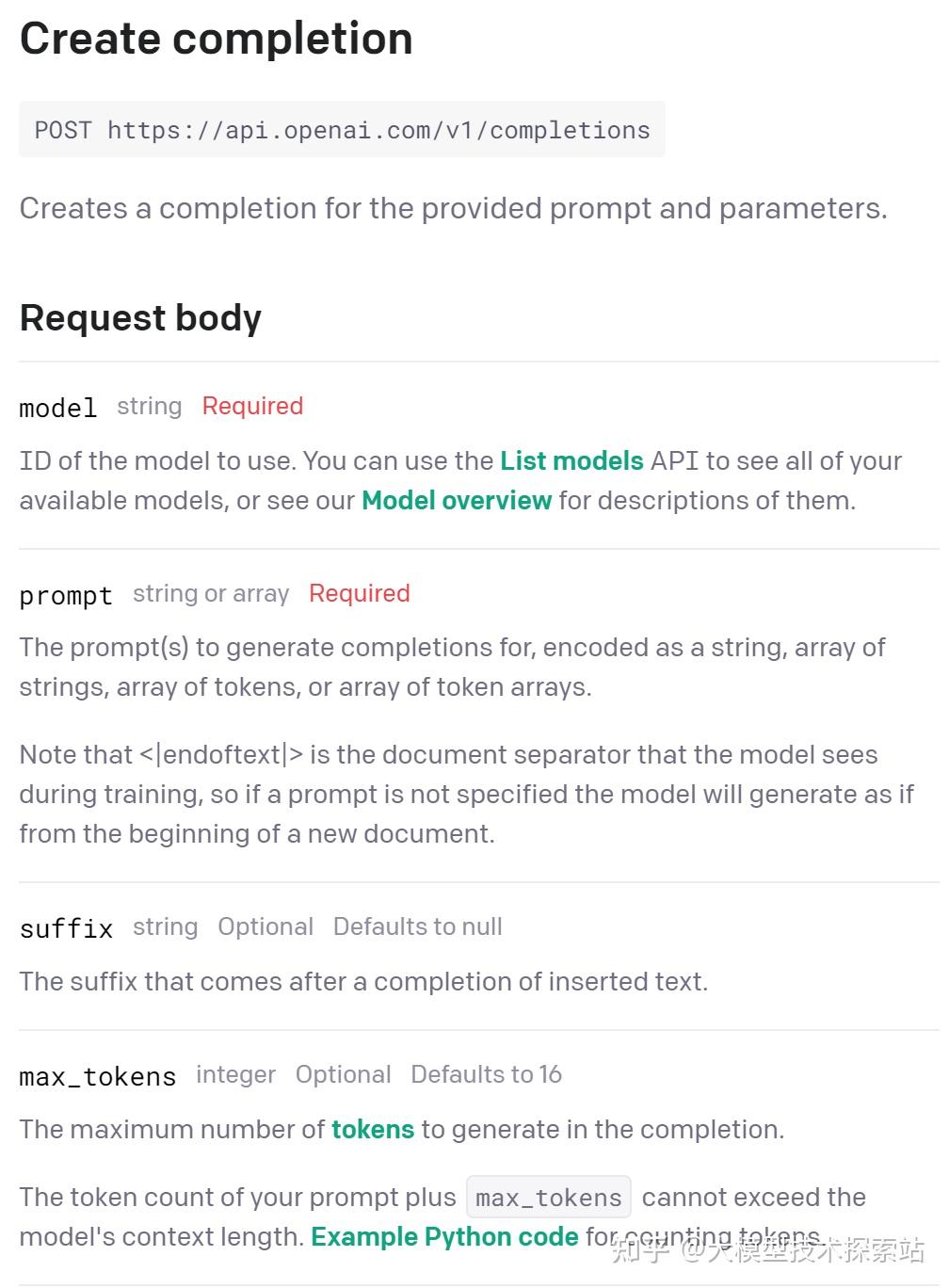Select the Request body section heading
This screenshot has height=1288, width=949.
coord(140,318)
